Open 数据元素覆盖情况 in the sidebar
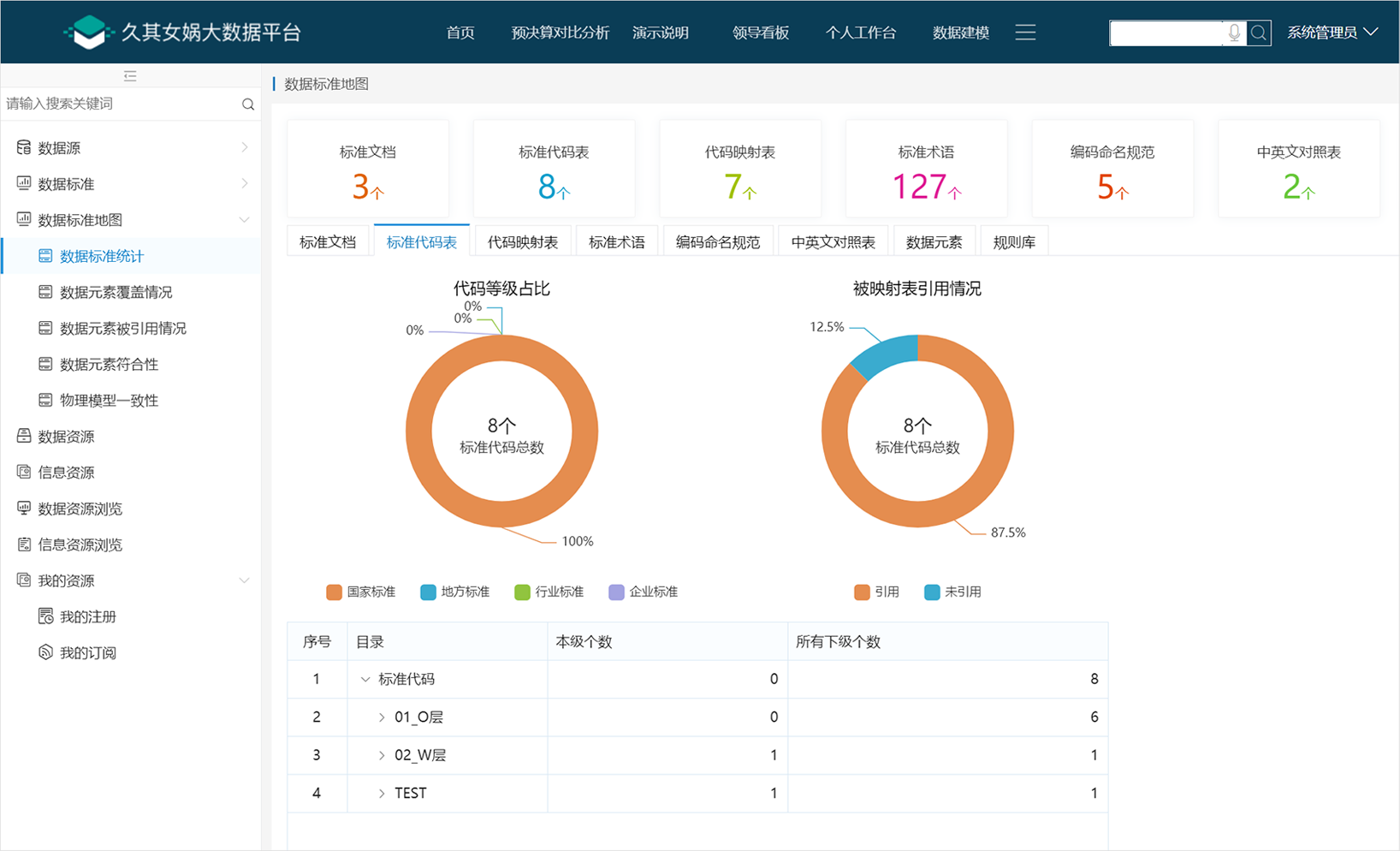Screen dimensions: 1400x851 [x=116, y=293]
